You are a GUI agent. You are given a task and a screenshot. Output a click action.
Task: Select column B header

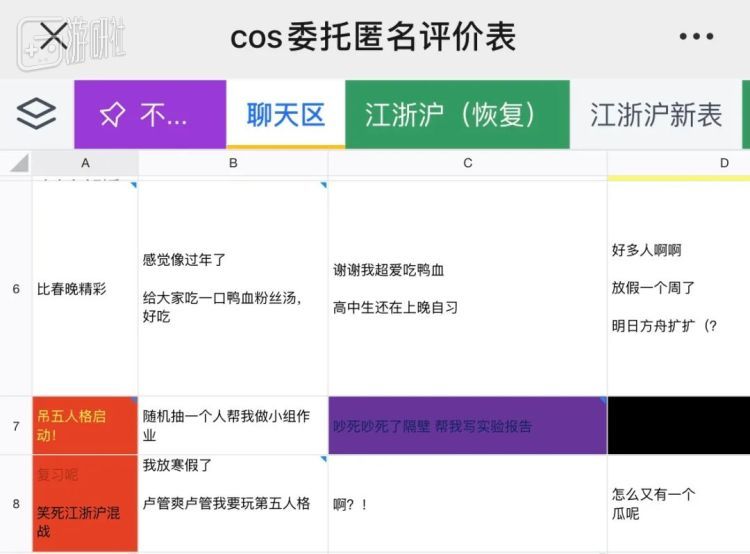click(233, 163)
